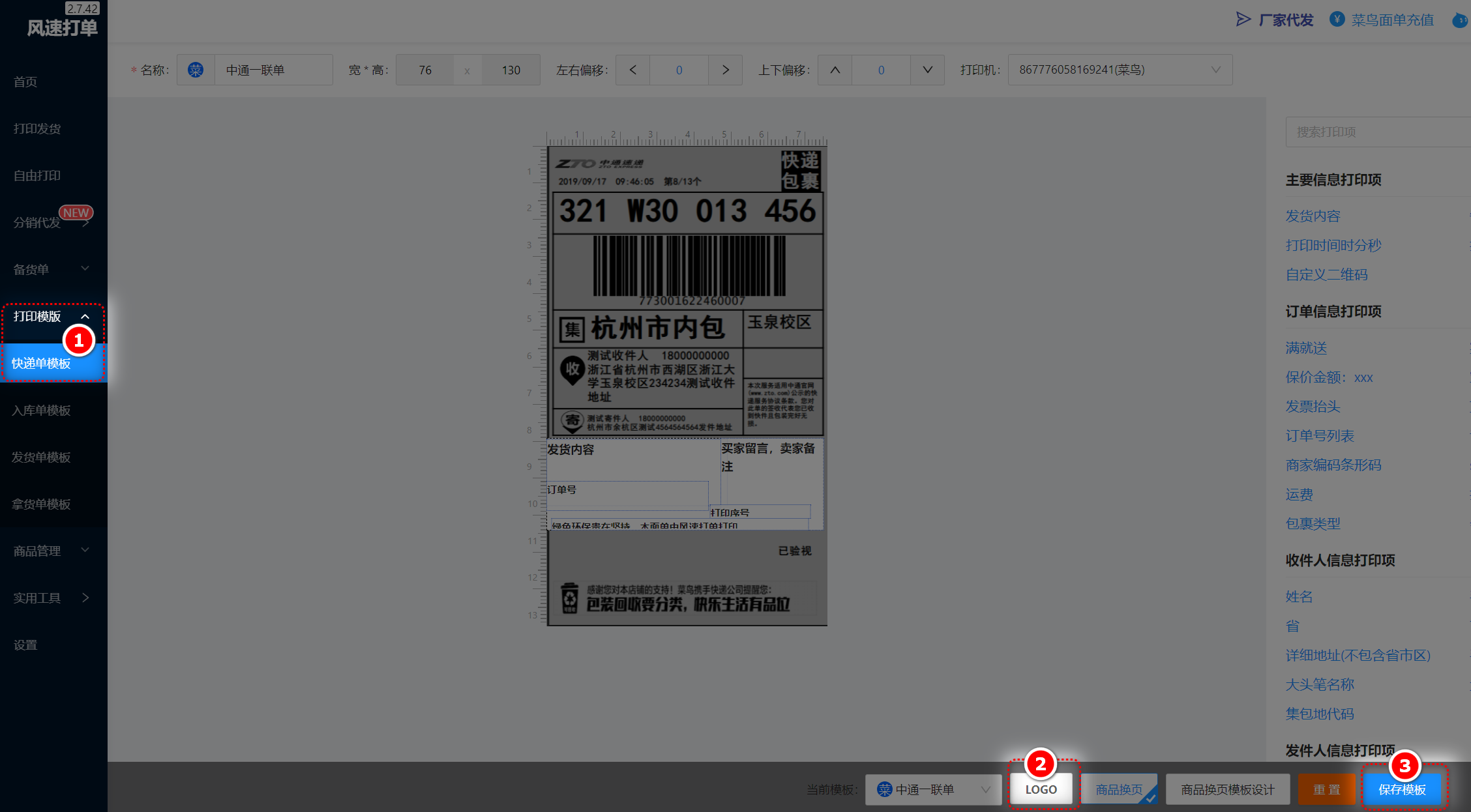Viewport: 1471px width, 812px height.
Task: Open the 当前模板 中通一联单 dropdown
Action: [x=933, y=789]
